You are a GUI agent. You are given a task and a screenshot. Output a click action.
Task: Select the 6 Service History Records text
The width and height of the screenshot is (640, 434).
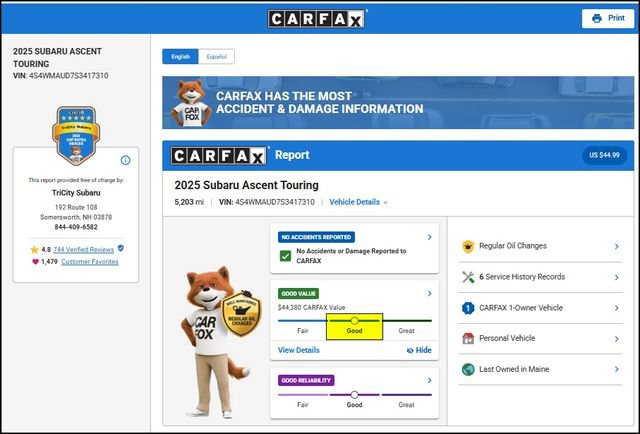click(522, 277)
